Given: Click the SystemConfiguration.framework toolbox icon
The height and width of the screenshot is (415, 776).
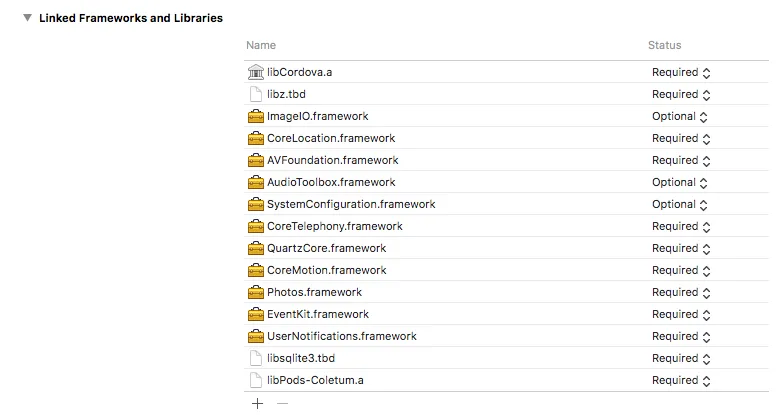Looking at the screenshot, I should [255, 204].
